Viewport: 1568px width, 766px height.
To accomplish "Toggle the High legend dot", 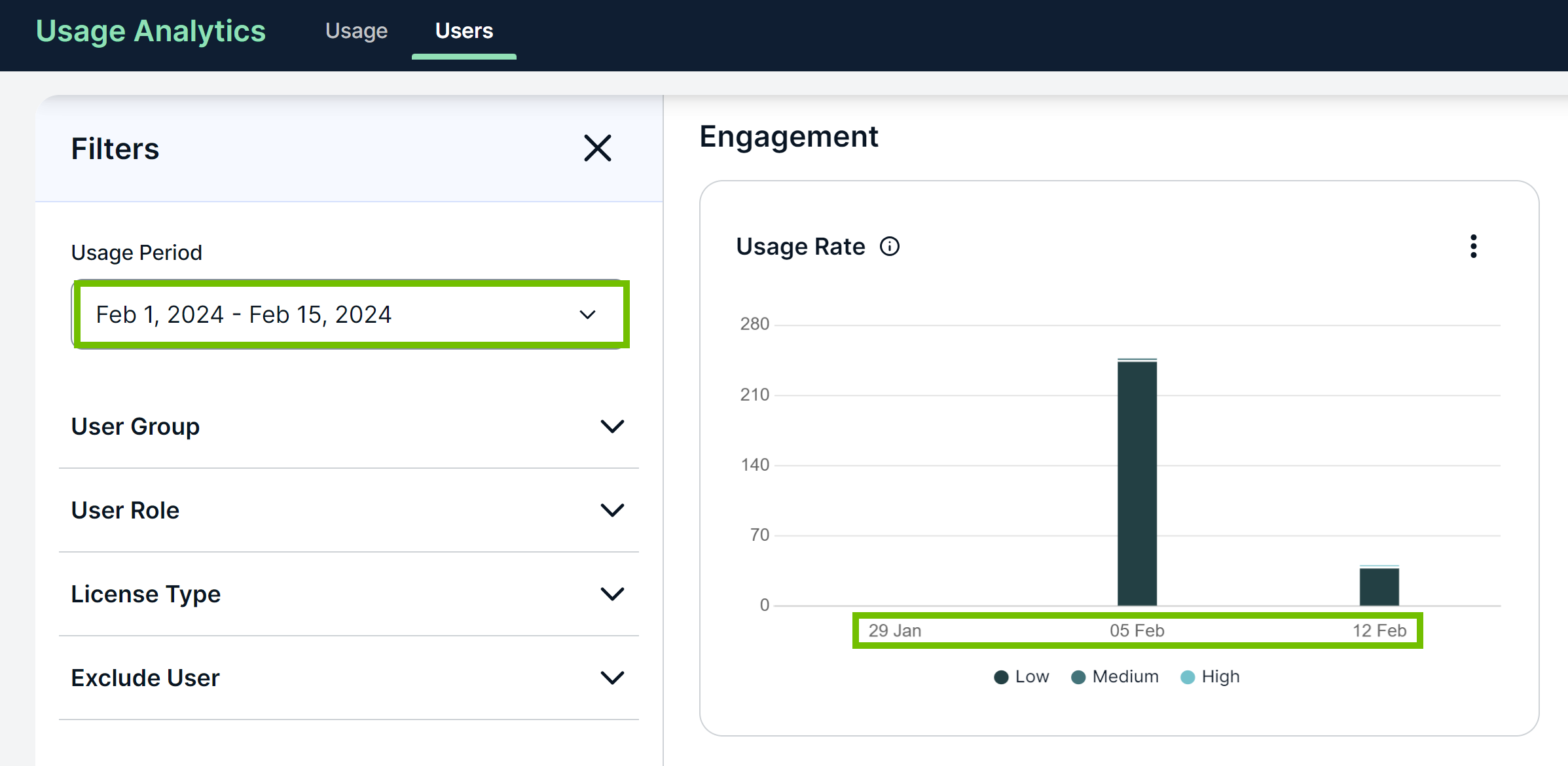I will (1188, 677).
